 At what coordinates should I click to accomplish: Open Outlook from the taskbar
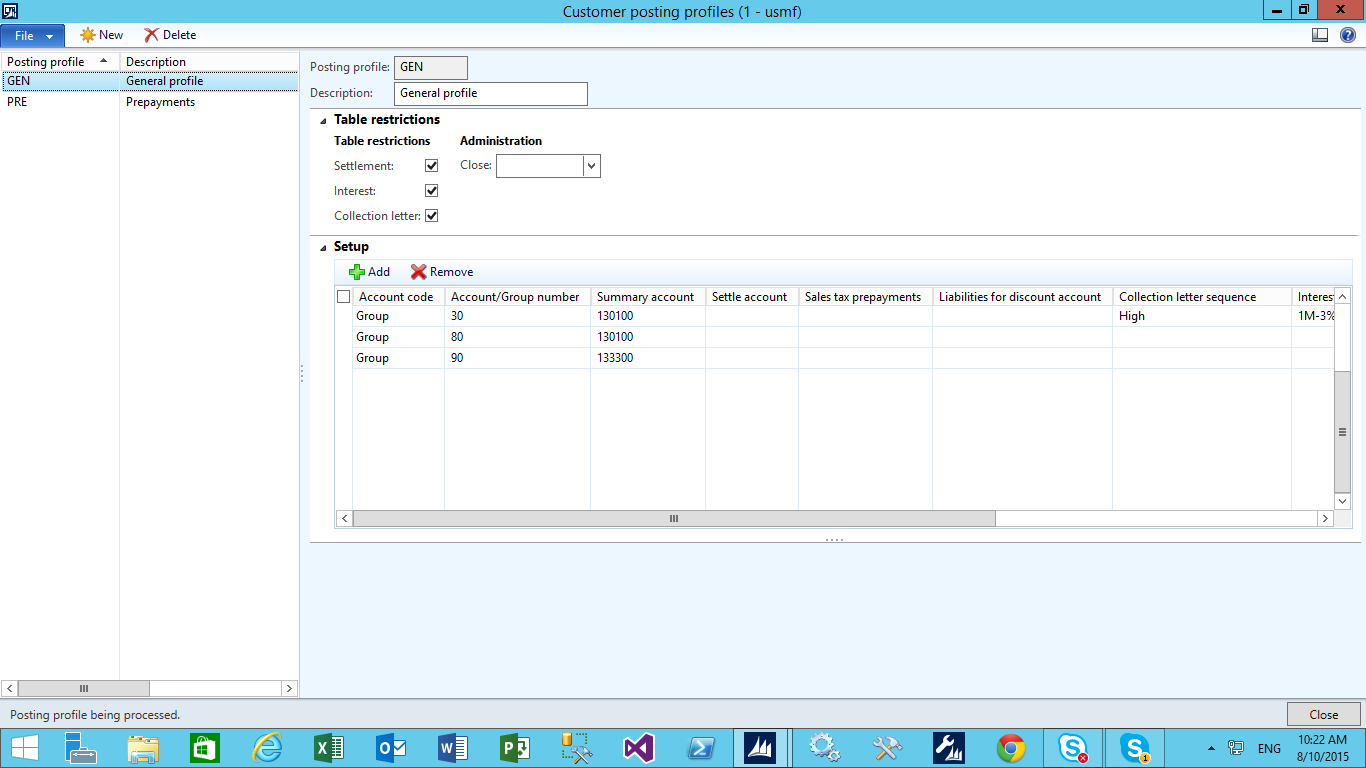[391, 748]
